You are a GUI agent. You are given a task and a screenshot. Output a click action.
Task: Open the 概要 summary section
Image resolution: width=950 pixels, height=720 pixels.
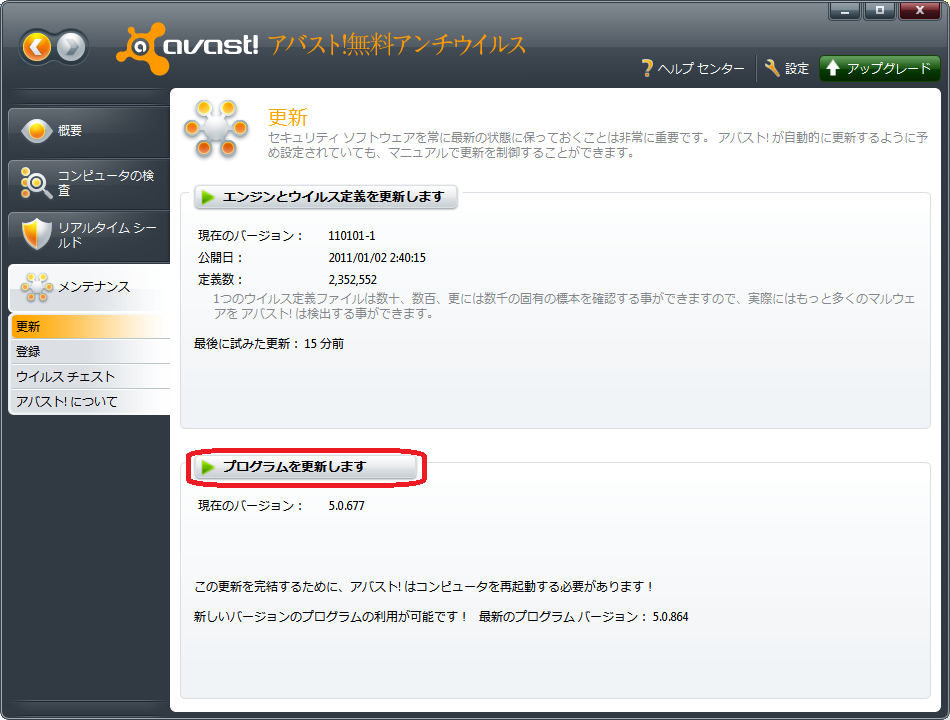tap(89, 130)
